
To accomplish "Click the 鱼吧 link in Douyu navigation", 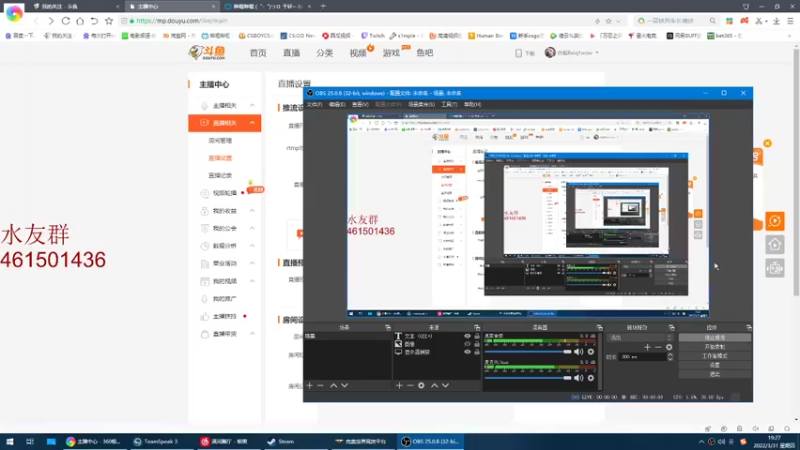I will click(424, 53).
